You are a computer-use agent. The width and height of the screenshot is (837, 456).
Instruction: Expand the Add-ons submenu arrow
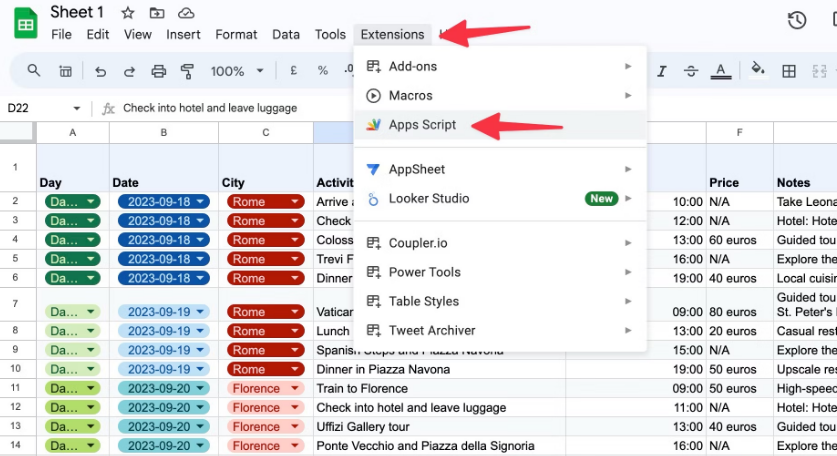click(x=628, y=66)
